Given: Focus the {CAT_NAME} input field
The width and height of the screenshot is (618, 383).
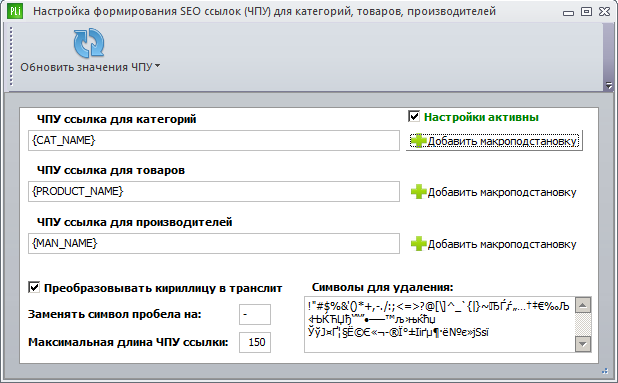Looking at the screenshot, I should 214,141.
